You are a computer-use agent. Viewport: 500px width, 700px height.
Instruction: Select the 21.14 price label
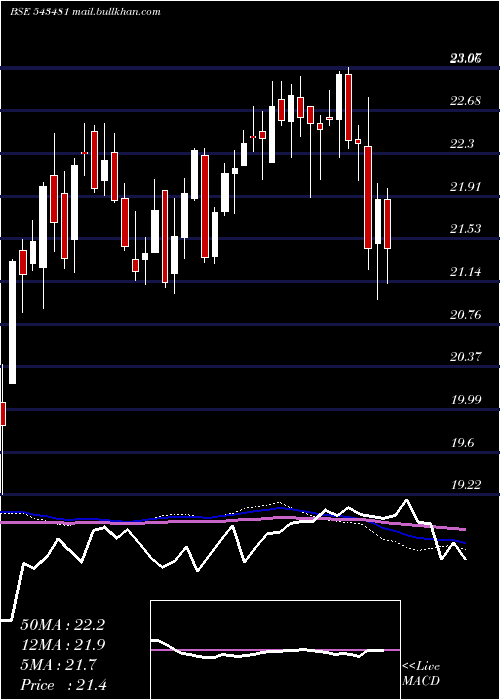tap(466, 272)
